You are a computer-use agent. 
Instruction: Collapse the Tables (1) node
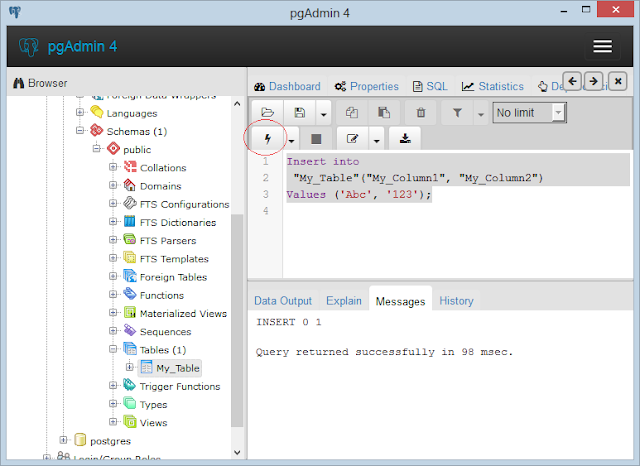coord(113,349)
